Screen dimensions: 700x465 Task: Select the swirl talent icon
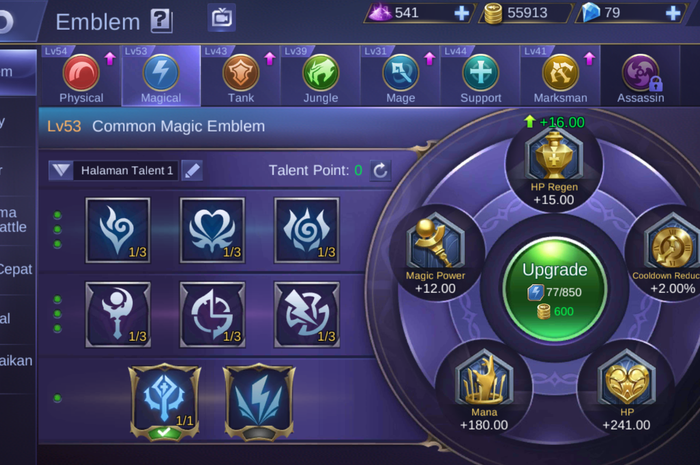307,230
